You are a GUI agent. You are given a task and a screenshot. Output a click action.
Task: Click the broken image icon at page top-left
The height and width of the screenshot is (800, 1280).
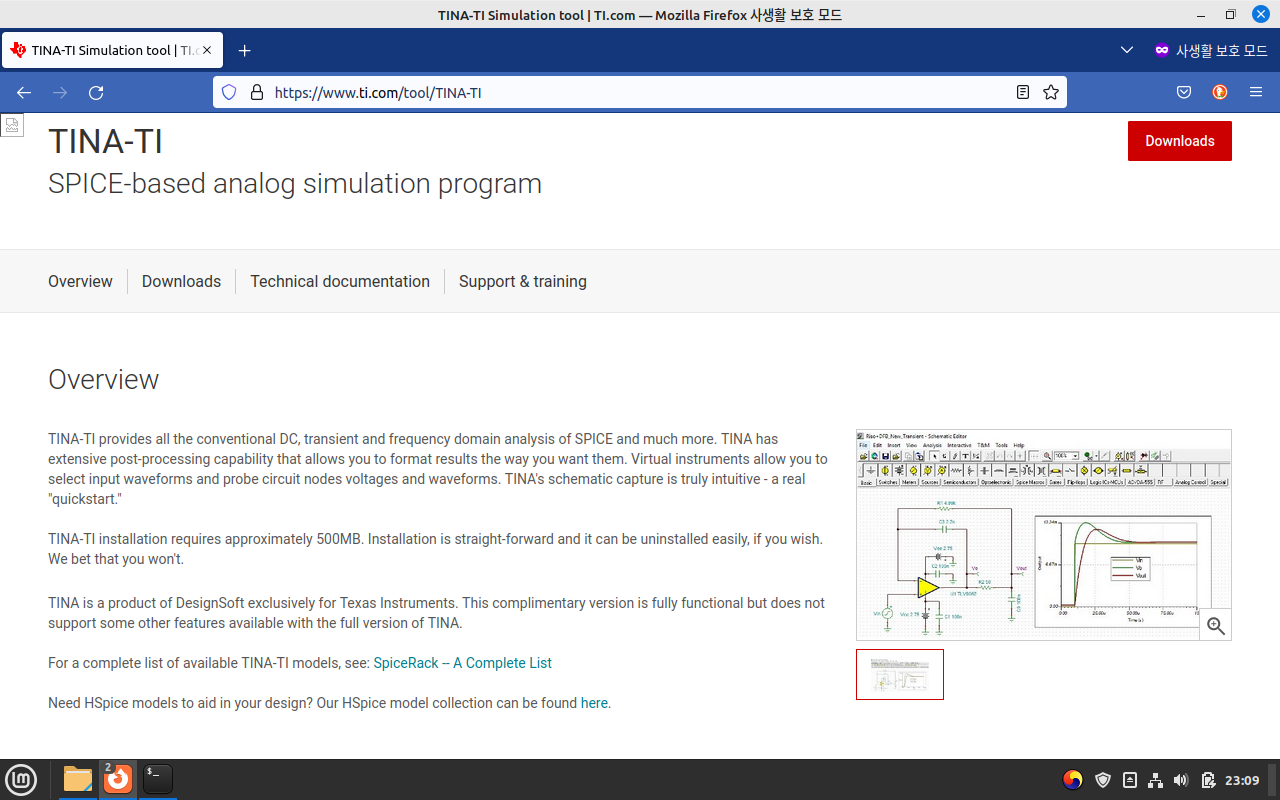(x=11, y=125)
